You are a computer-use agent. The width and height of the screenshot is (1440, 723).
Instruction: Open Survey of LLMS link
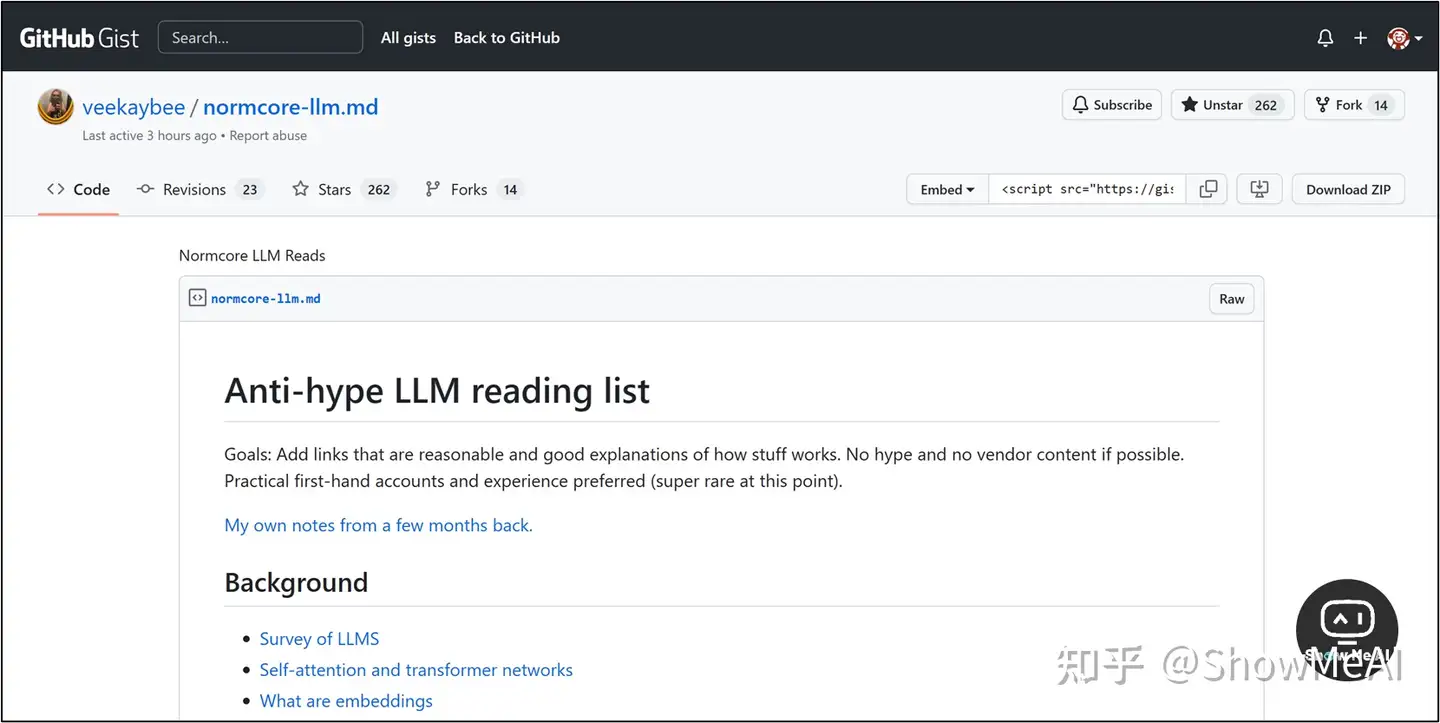pos(319,639)
